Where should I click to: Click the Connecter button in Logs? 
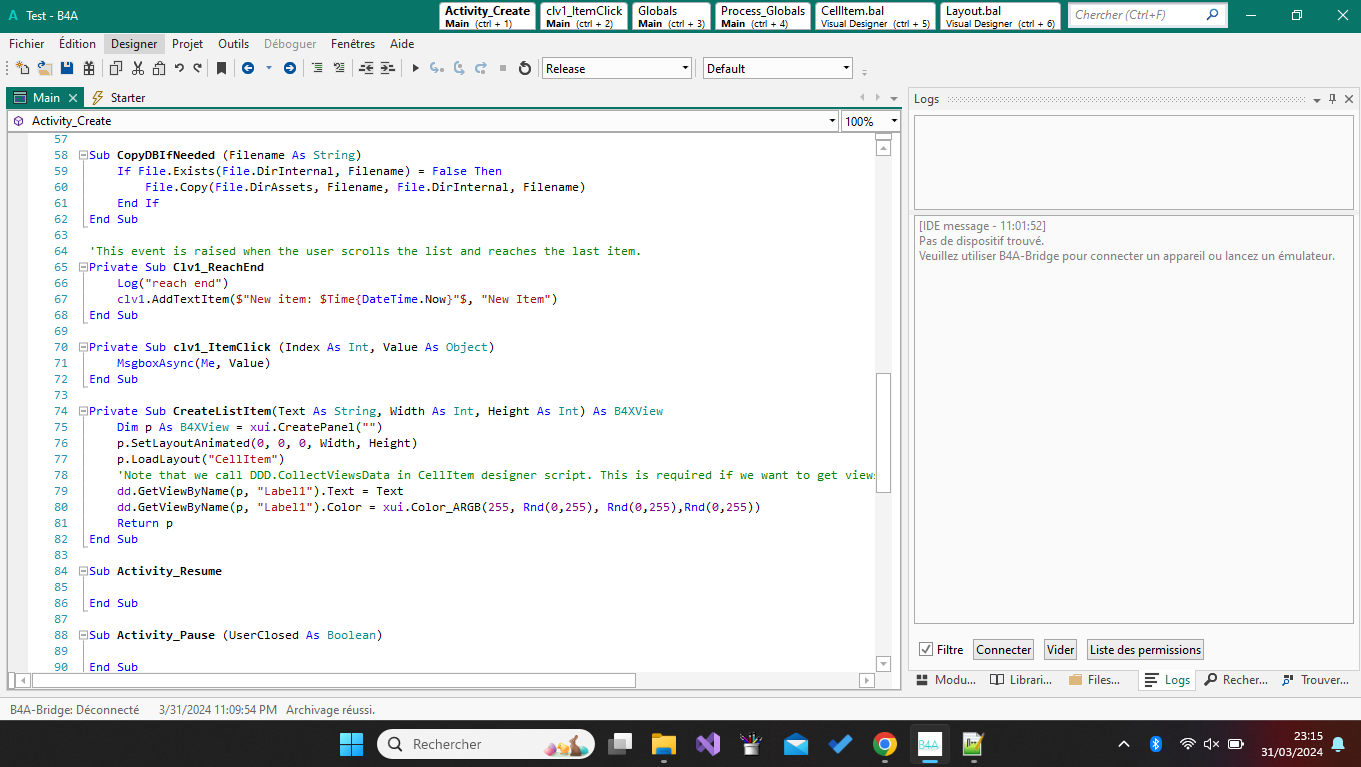click(x=1004, y=650)
